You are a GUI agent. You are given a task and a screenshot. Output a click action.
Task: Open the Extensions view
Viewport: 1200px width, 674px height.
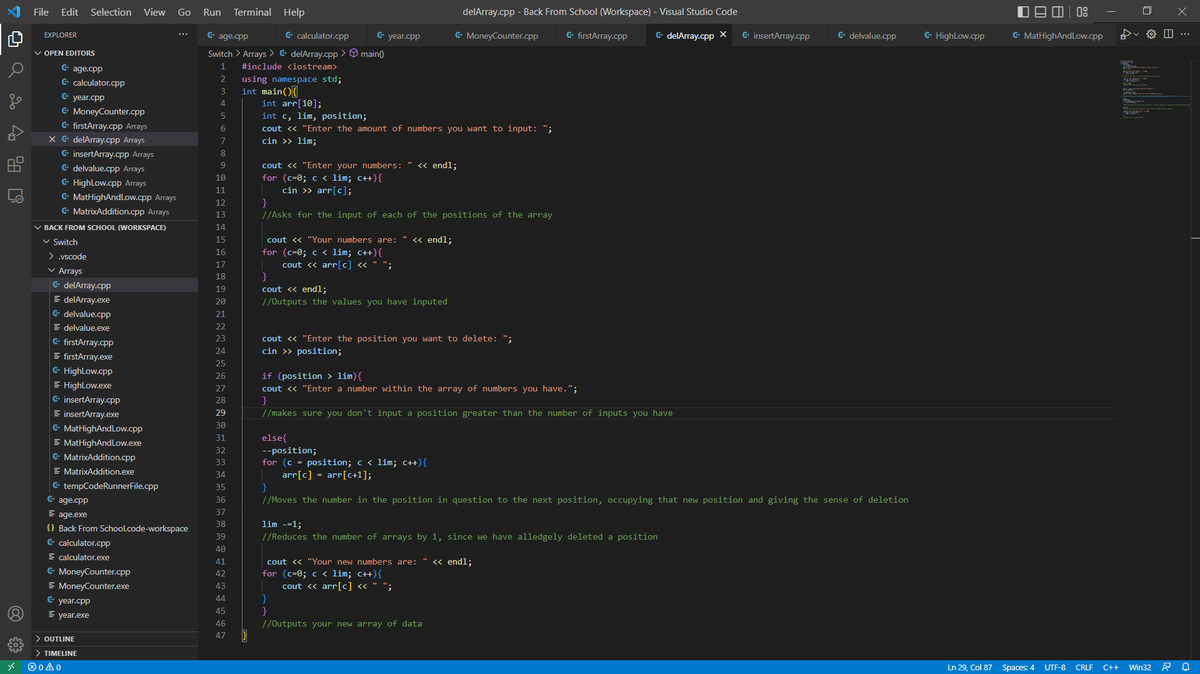tap(15, 165)
